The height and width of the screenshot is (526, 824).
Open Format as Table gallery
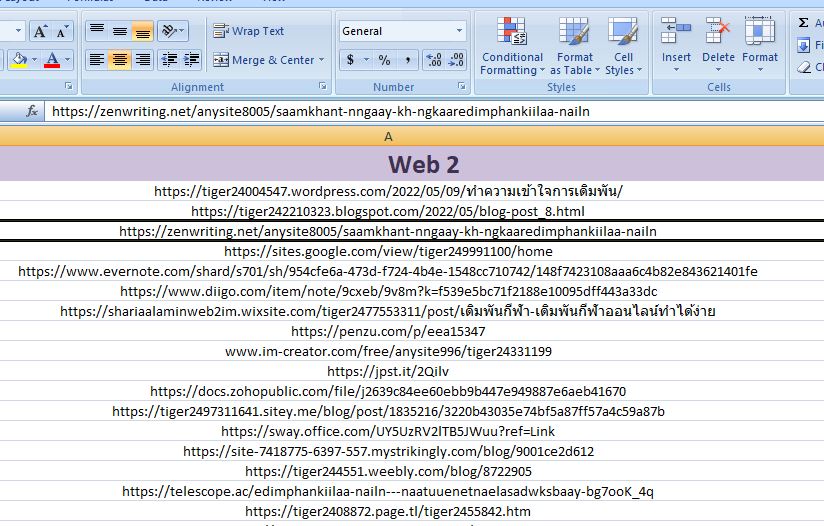(574, 46)
